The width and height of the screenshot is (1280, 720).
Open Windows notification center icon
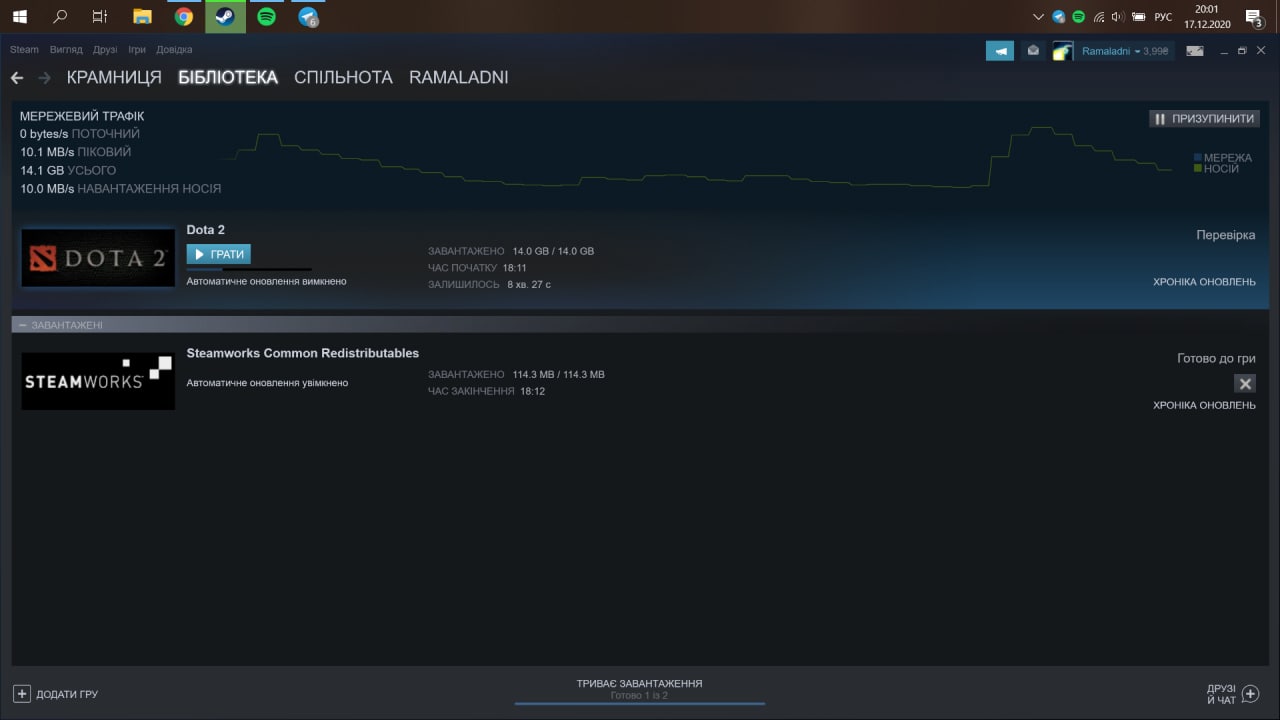[1253, 17]
